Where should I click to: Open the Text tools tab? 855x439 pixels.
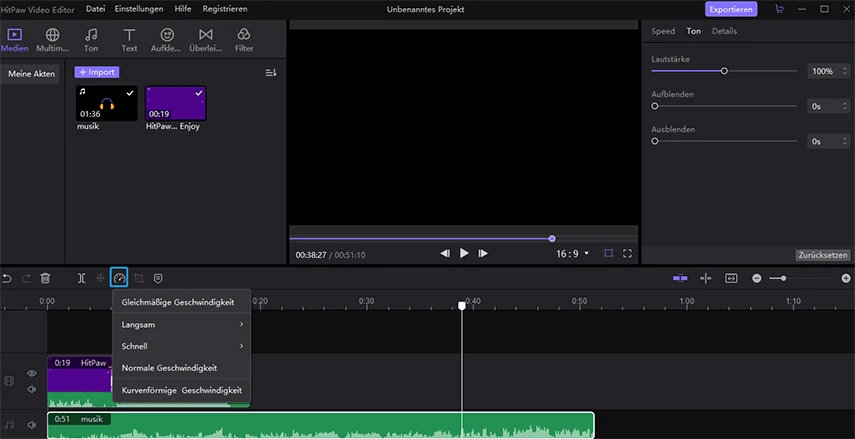pyautogui.click(x=129, y=41)
